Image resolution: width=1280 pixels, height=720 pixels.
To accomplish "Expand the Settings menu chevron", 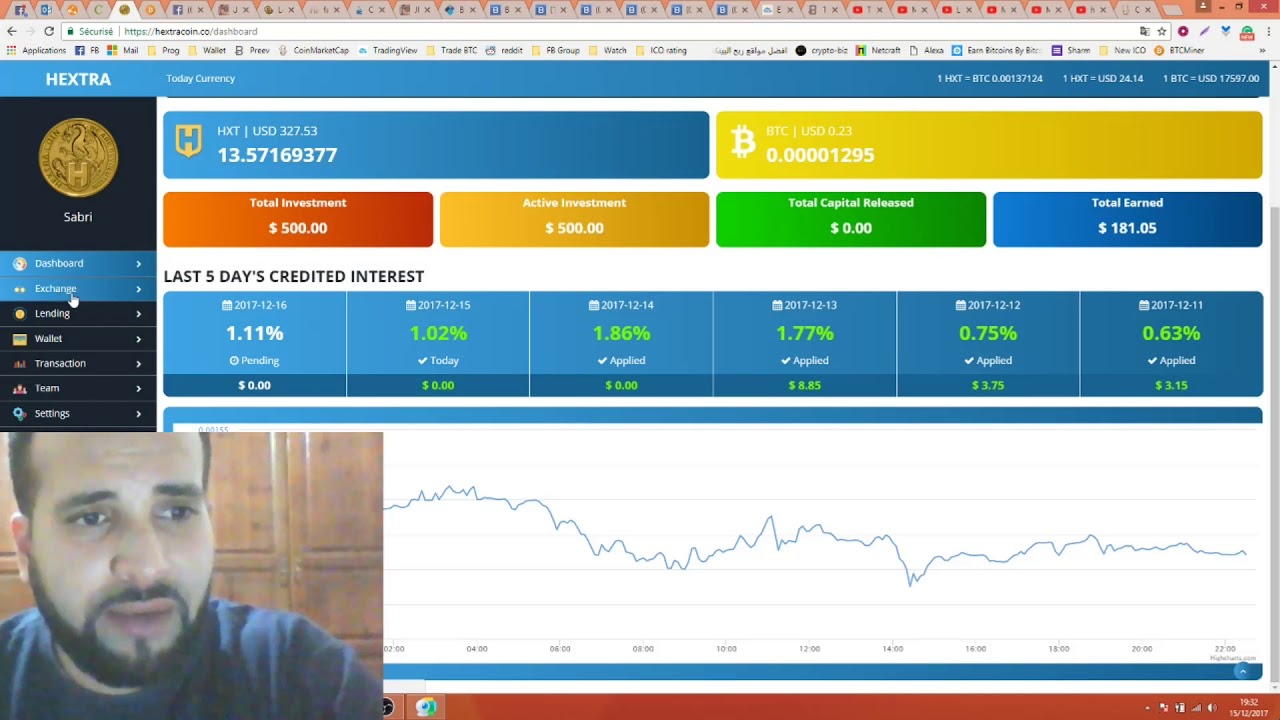I will point(138,413).
